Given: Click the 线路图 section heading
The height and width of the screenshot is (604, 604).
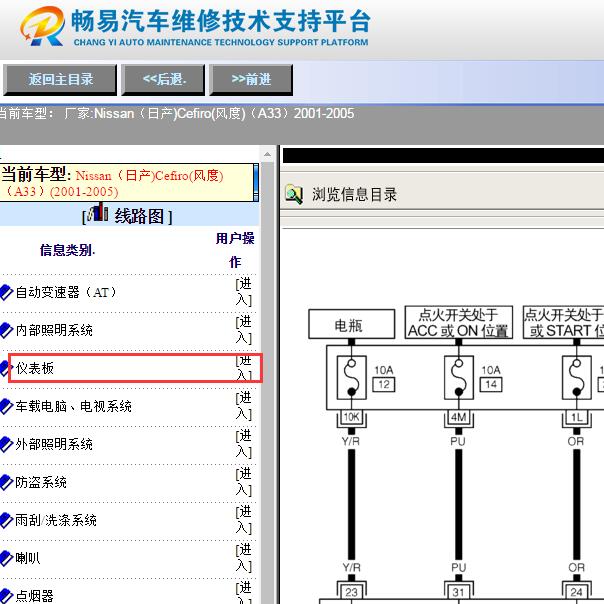Looking at the screenshot, I should (139, 216).
